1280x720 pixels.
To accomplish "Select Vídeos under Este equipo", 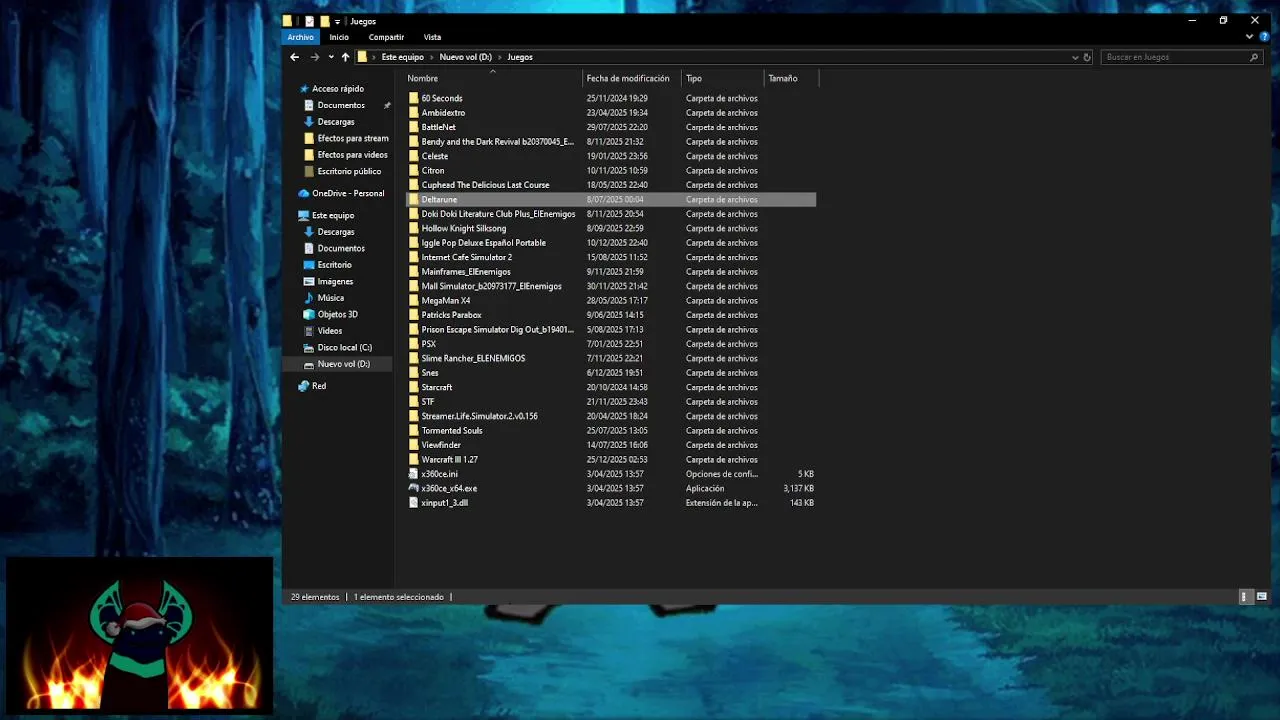I will pos(329,331).
